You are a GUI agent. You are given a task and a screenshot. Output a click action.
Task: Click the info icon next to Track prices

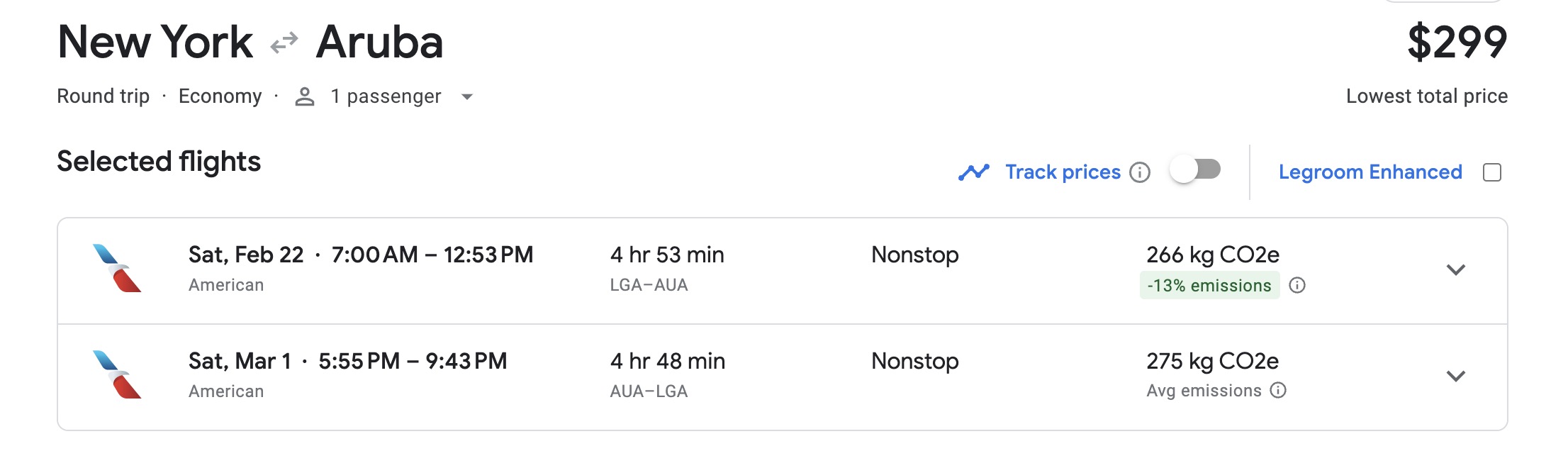coord(1140,172)
